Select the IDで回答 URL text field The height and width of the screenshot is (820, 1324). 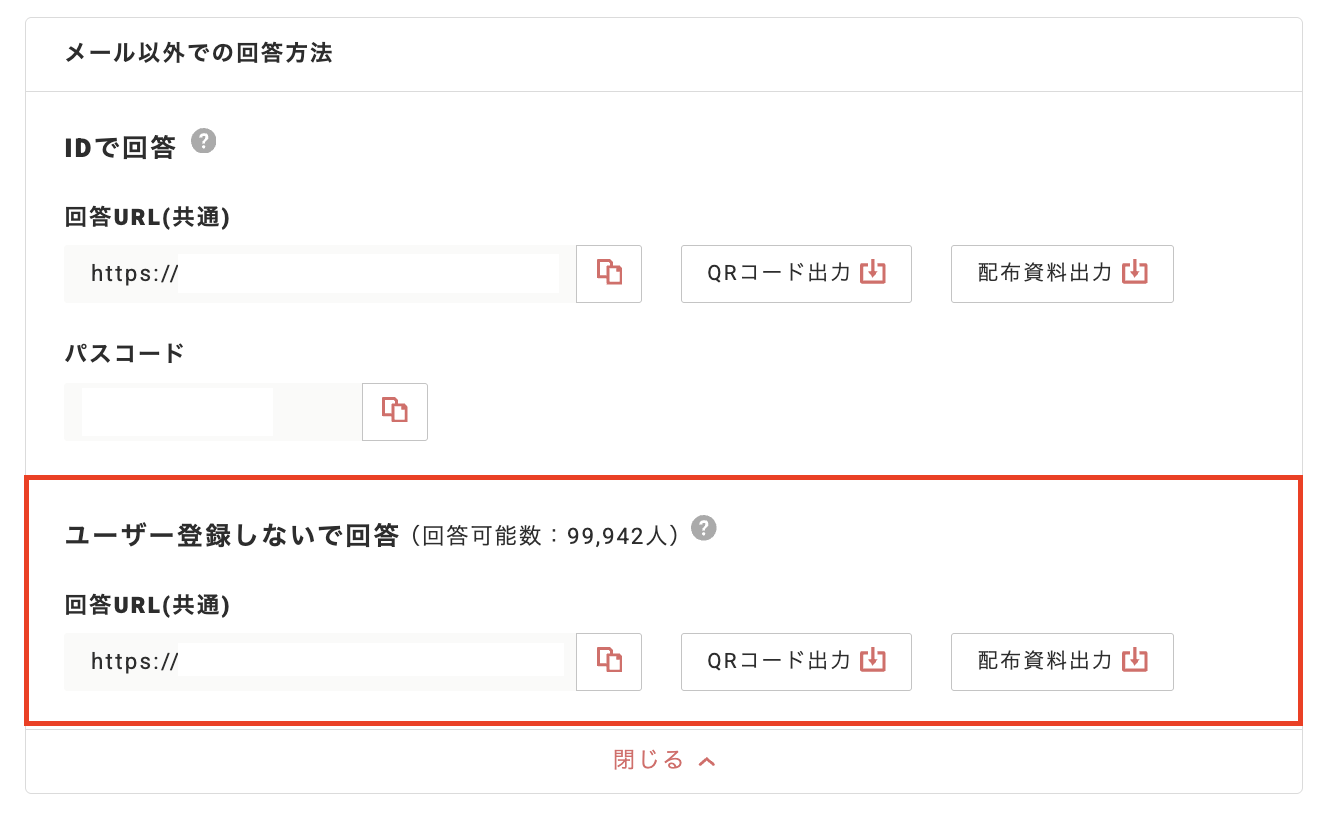320,273
